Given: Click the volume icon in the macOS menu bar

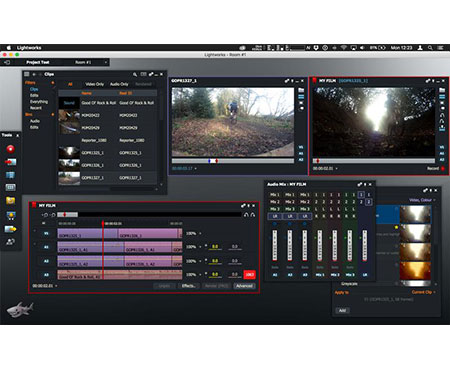Looking at the screenshot, I should pyautogui.click(x=362, y=48).
